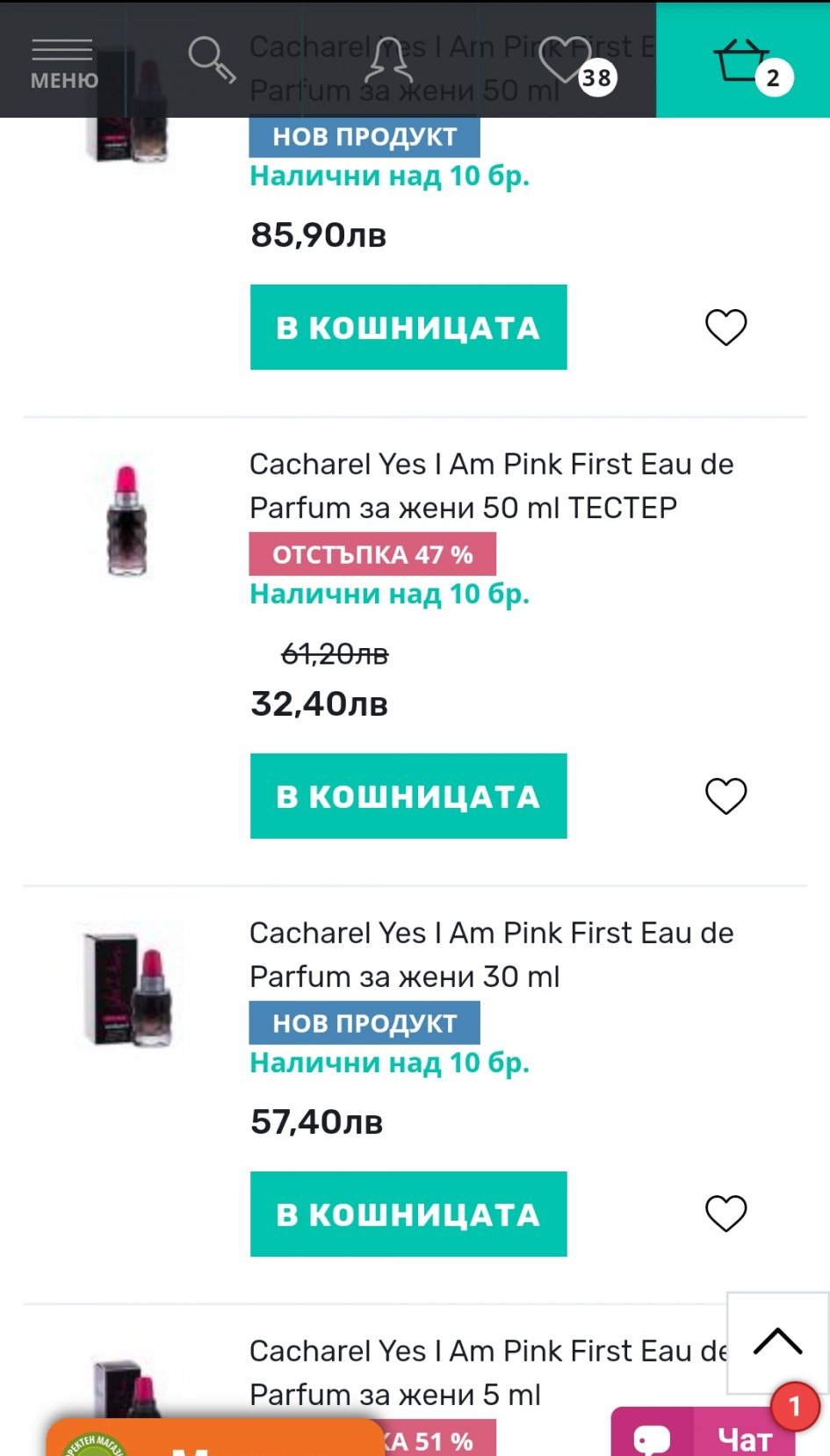Add the 57,40лв 30 ml perfume to cart
The image size is (830, 1456).
coord(408,1215)
